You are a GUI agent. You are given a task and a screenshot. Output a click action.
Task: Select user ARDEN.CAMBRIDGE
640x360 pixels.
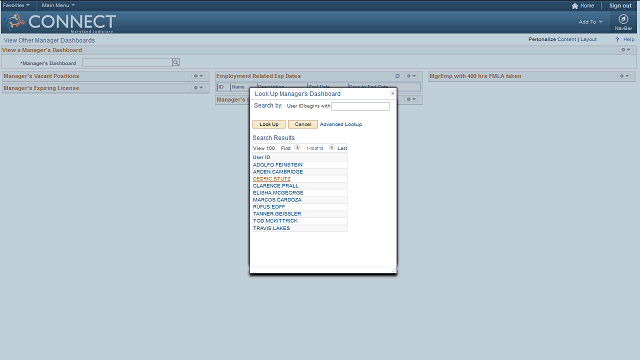pyautogui.click(x=278, y=172)
